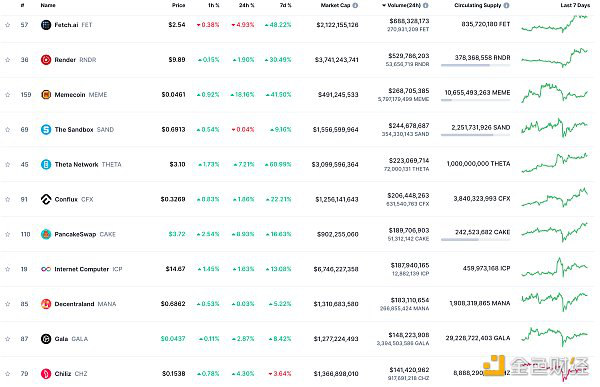Click the Render RNDR logo icon
The width and height of the screenshot is (600, 387).
tap(46, 60)
